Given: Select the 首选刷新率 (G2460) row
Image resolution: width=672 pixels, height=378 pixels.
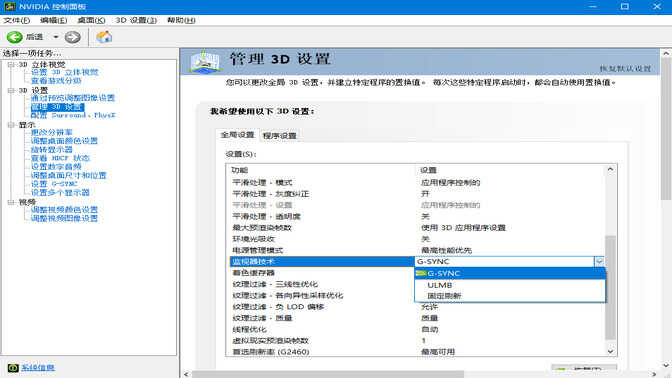Looking at the screenshot, I should [417, 351].
